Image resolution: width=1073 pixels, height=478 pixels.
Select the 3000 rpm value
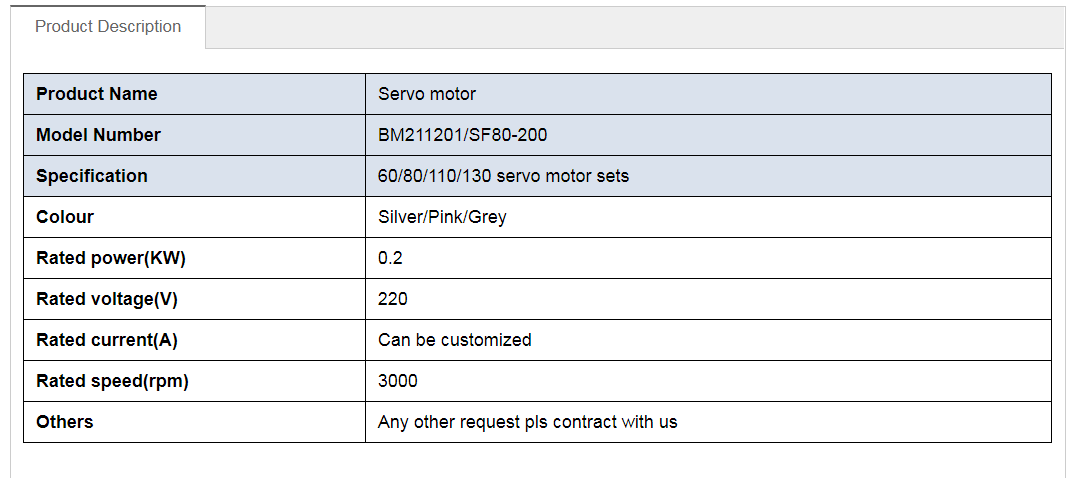pyautogui.click(x=398, y=381)
